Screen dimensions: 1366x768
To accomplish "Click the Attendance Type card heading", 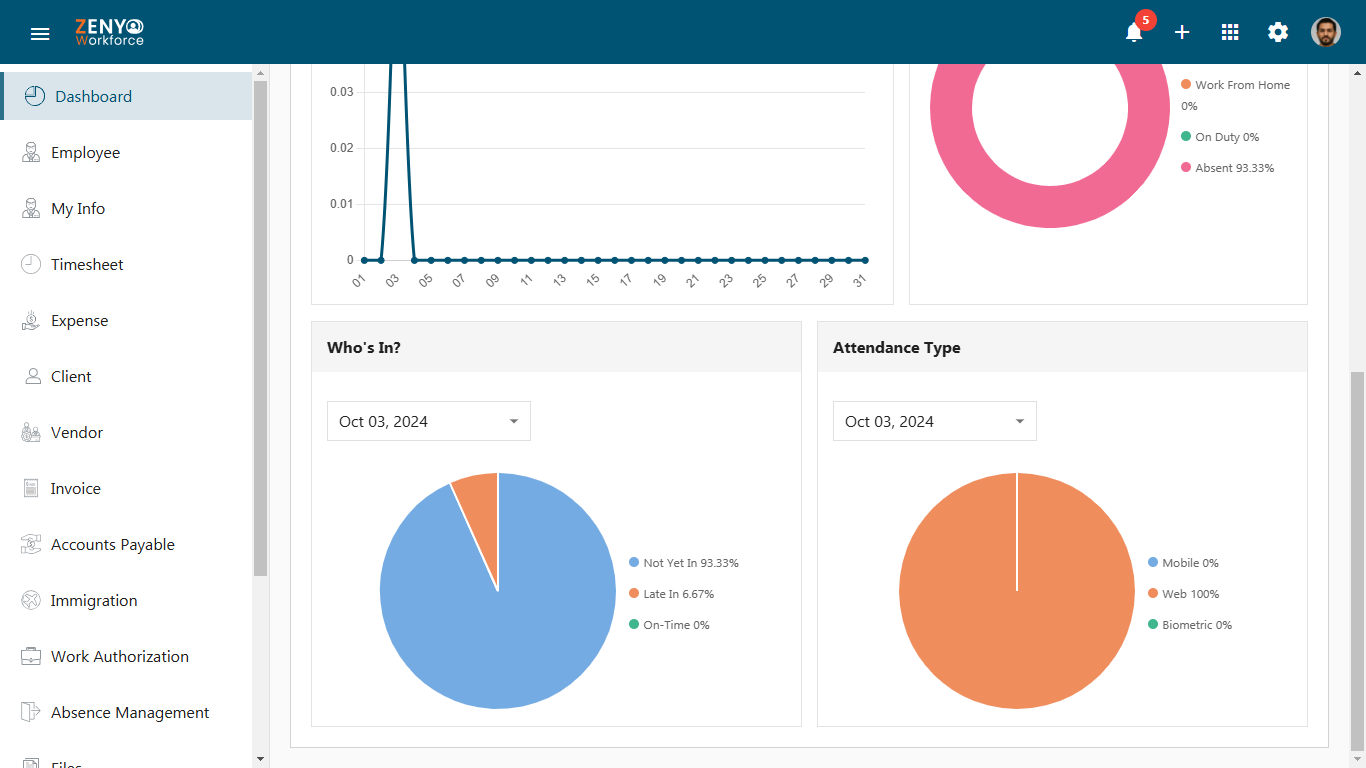I will pos(897,348).
